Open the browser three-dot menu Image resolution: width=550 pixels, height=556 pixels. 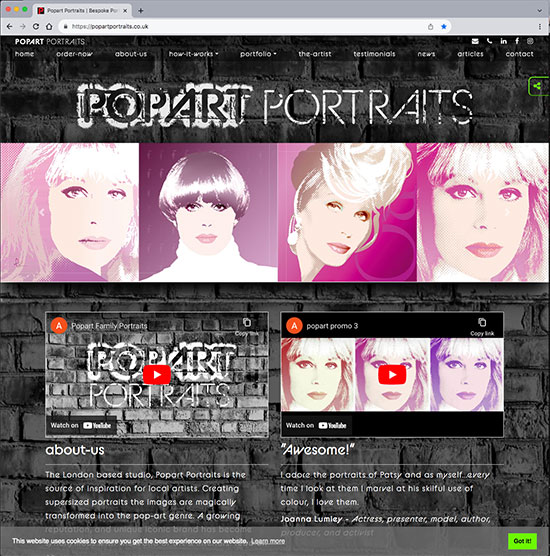540,27
